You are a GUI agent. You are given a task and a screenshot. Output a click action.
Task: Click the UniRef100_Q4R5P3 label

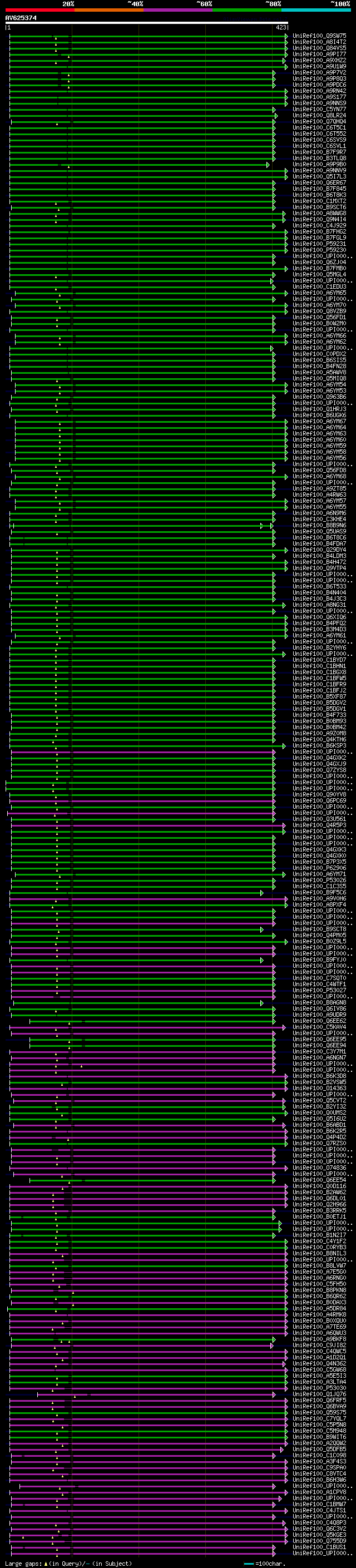pyautogui.click(x=319, y=825)
